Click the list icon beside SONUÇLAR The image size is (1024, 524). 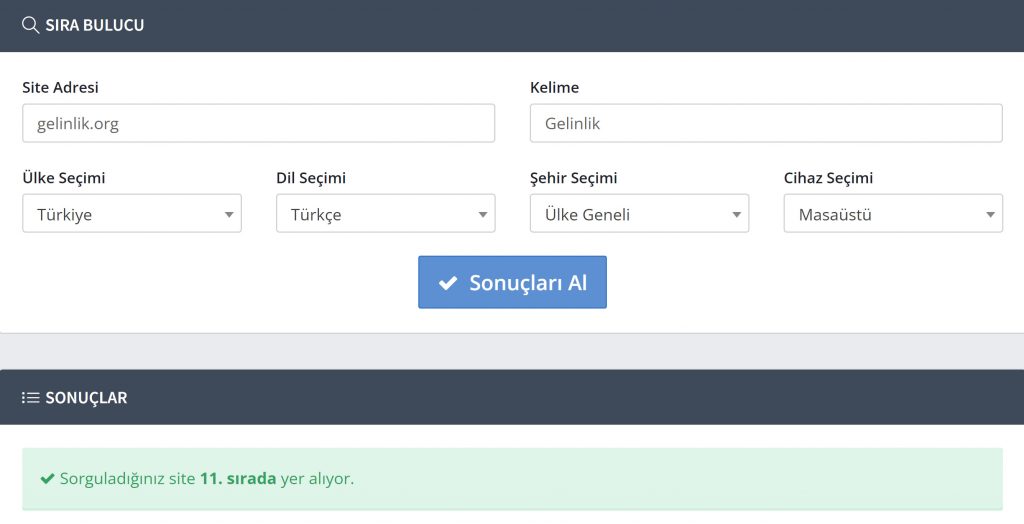click(31, 398)
